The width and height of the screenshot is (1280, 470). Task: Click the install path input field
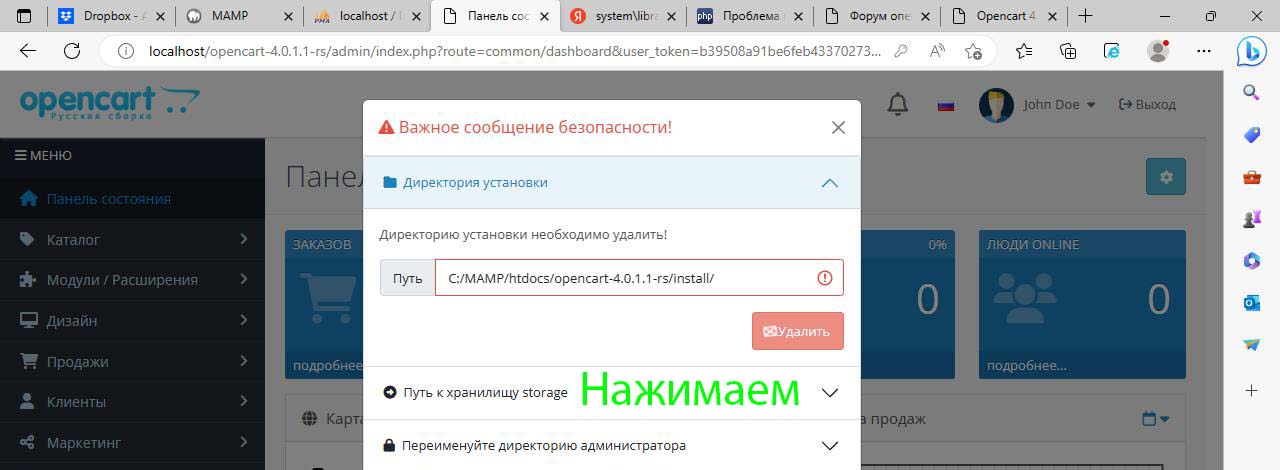[625, 278]
